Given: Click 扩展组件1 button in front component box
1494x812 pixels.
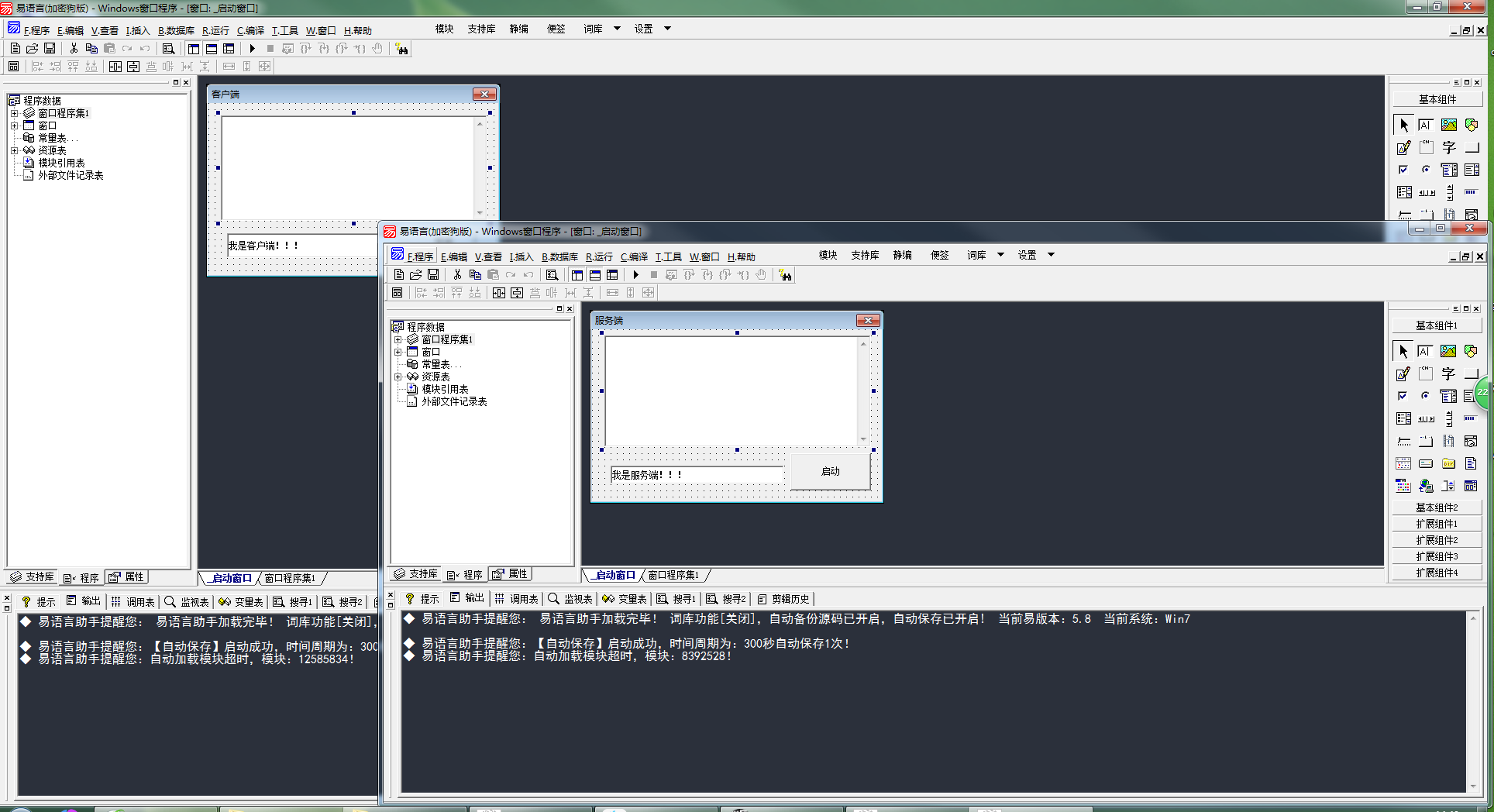Looking at the screenshot, I should coord(1437,524).
